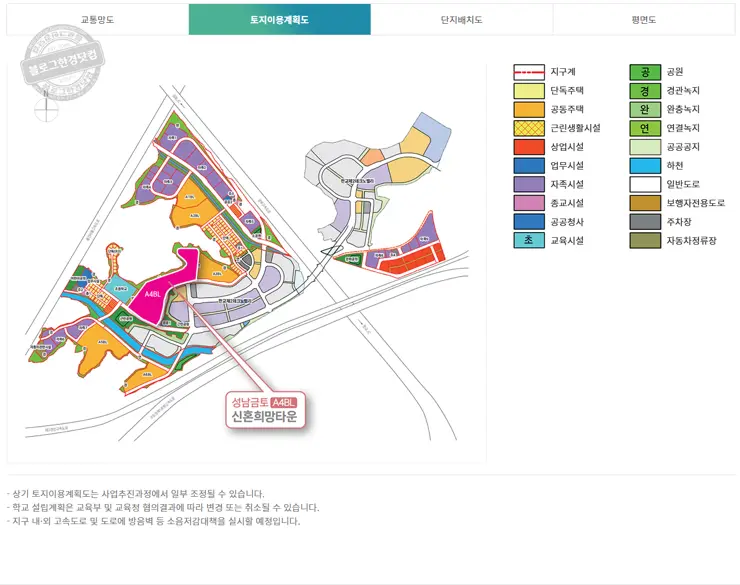Click the 종교시설 pink legend swatch

pos(529,203)
